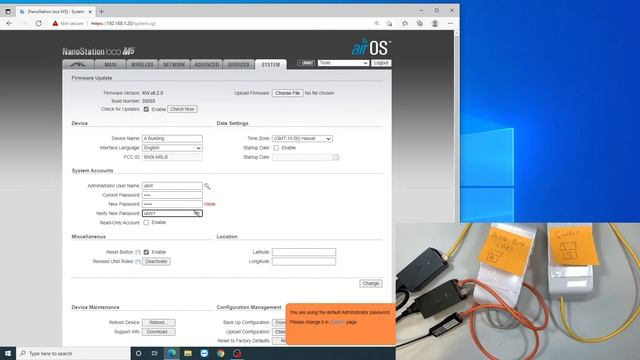
Task: Open the Interface Language dropdown
Action: pyautogui.click(x=172, y=148)
